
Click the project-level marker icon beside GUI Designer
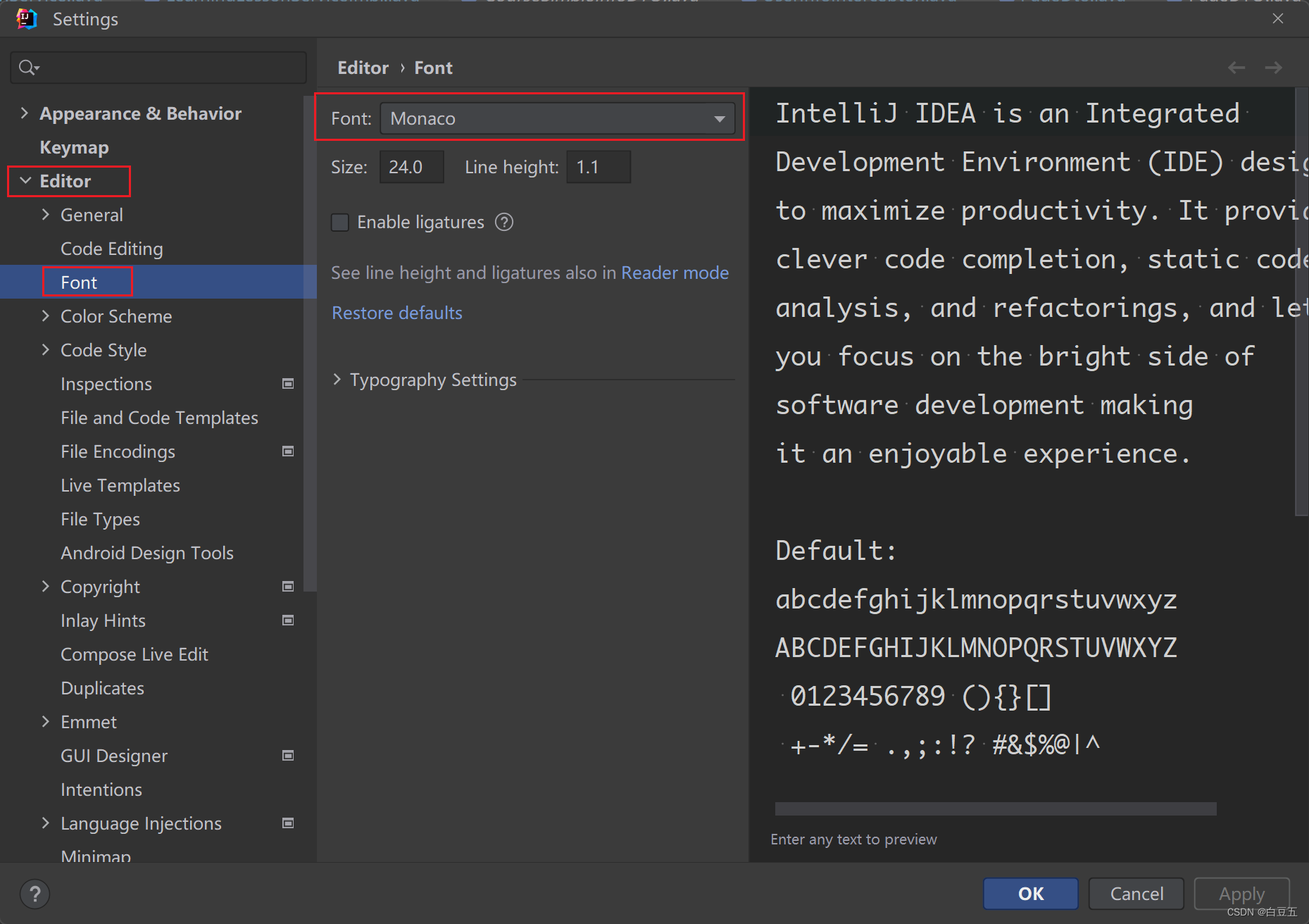coord(288,756)
